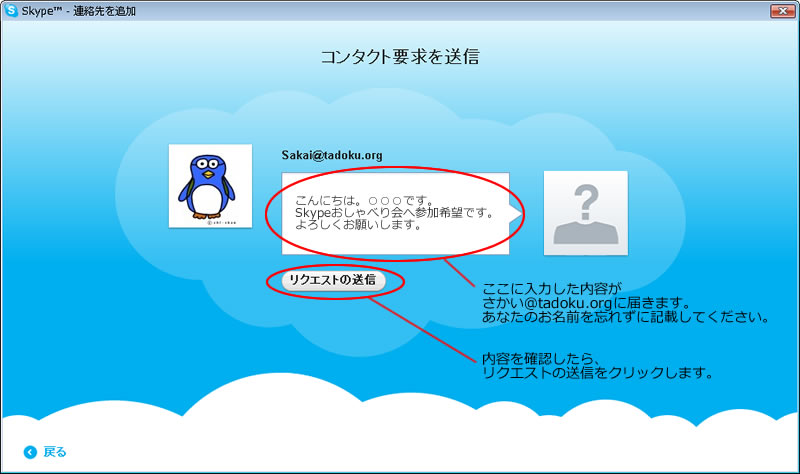Select the Sakai@tadoku.org contact name
The width and height of the screenshot is (800, 474).
[x=332, y=156]
